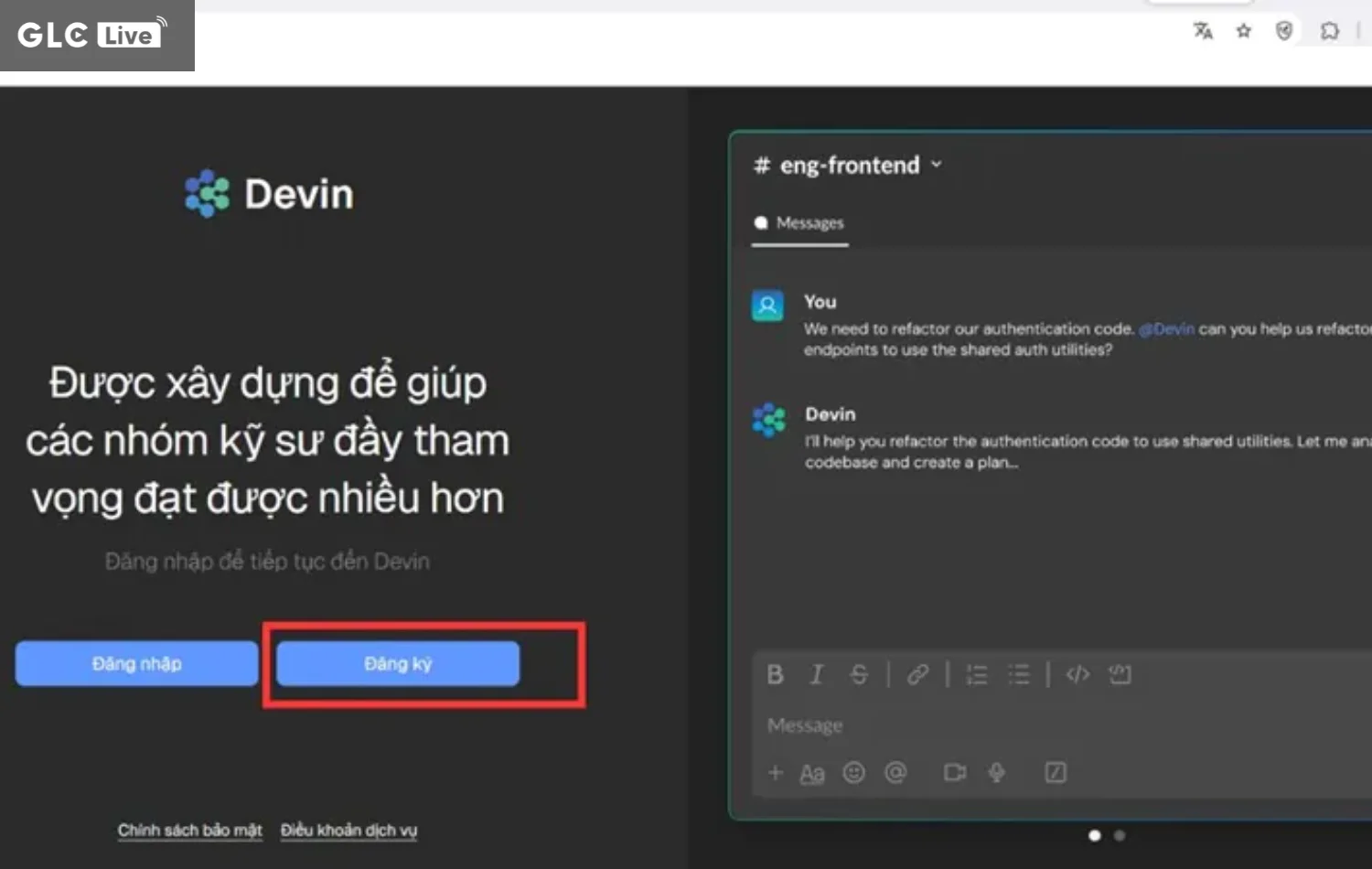Click the hash icon beside eng-frontend

[x=761, y=165]
